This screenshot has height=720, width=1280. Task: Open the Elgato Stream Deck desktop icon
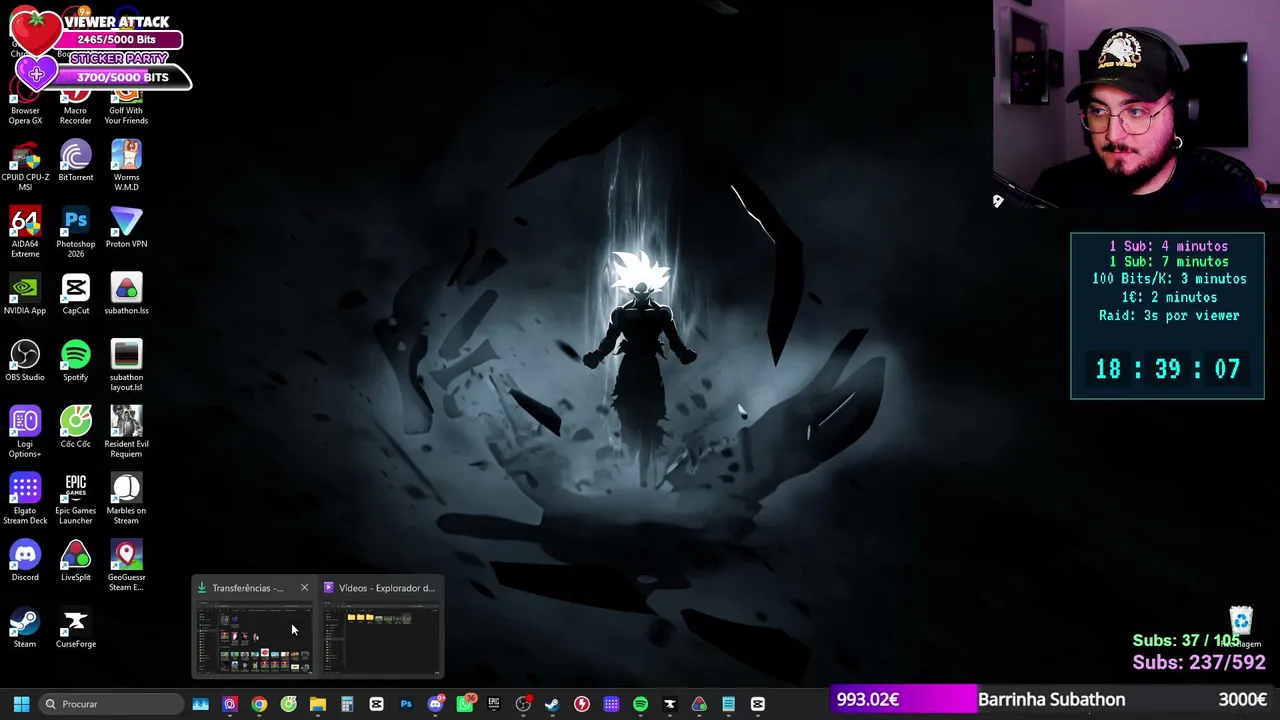point(25,499)
